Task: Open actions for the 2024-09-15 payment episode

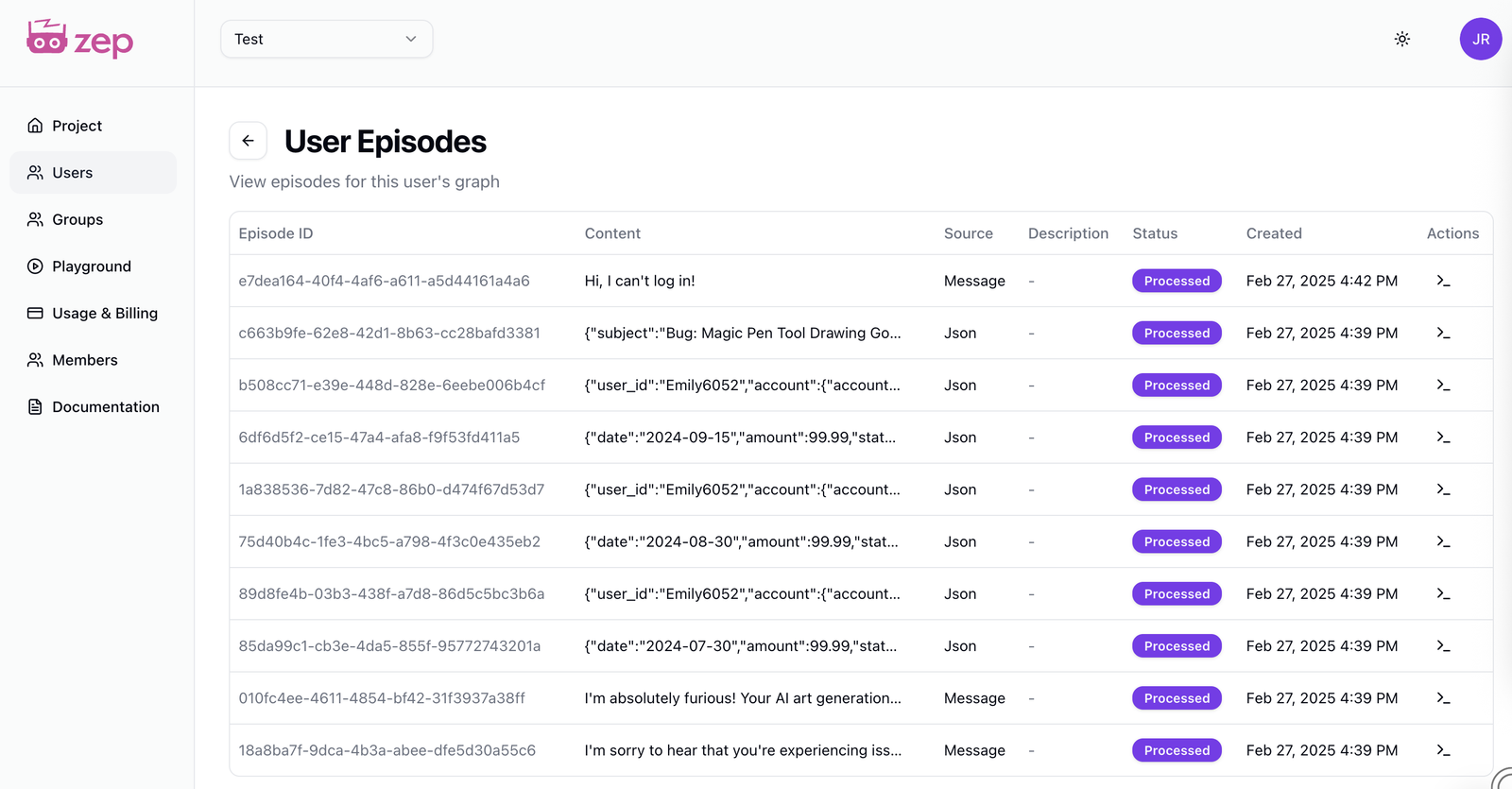Action: (x=1442, y=437)
